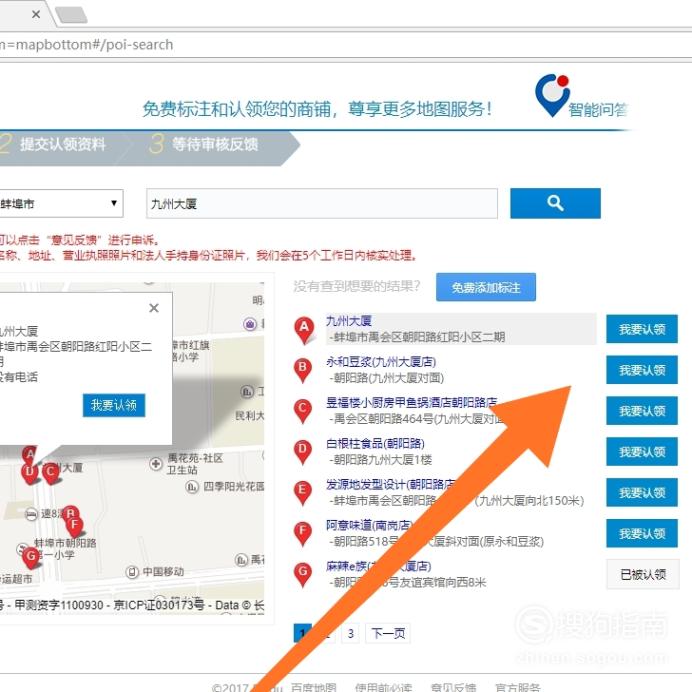692x692 pixels.
Task: Open the 九州大厦 result link
Action: [x=349, y=321]
